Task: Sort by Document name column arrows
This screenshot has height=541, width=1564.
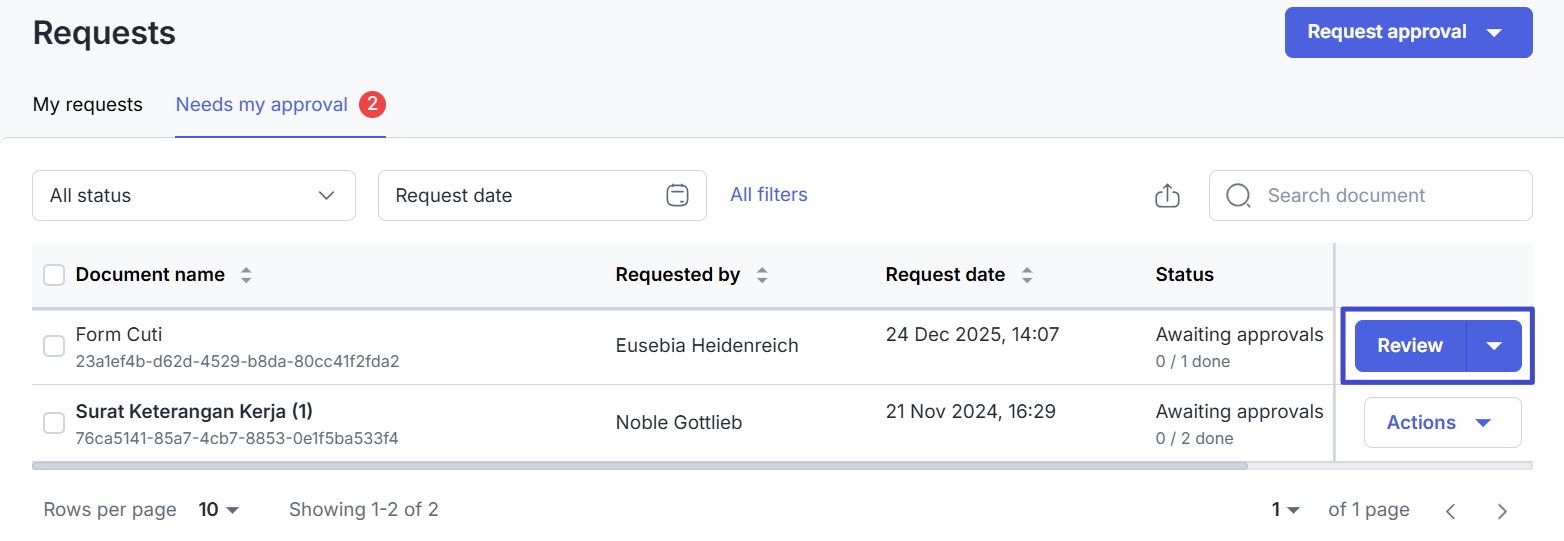Action: pos(246,275)
